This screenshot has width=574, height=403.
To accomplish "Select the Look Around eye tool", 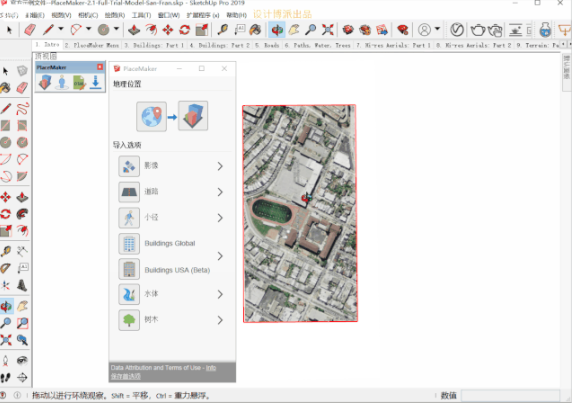I will point(22,361).
